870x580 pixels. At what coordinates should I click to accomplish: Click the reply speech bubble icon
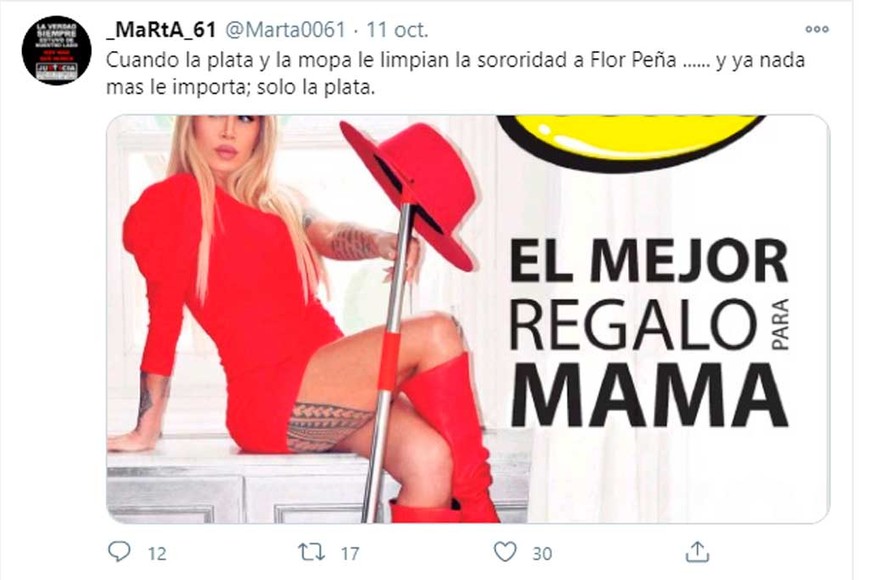[x=119, y=552]
